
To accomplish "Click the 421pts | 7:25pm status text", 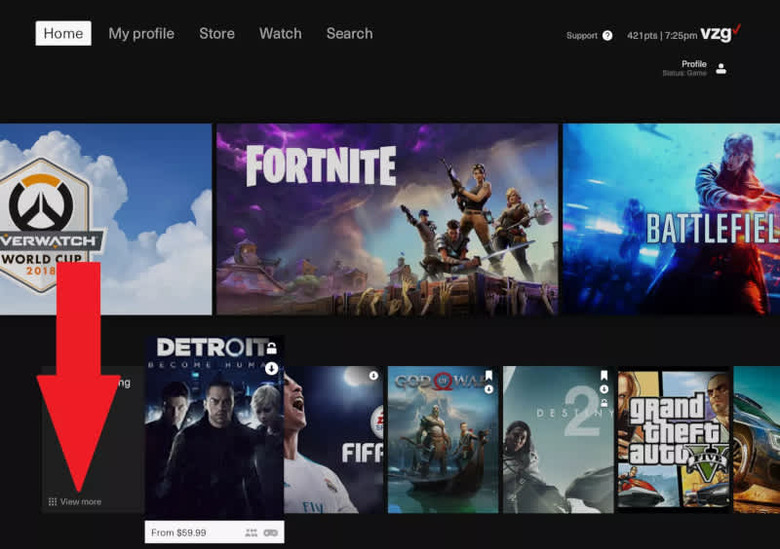I will 662,35.
